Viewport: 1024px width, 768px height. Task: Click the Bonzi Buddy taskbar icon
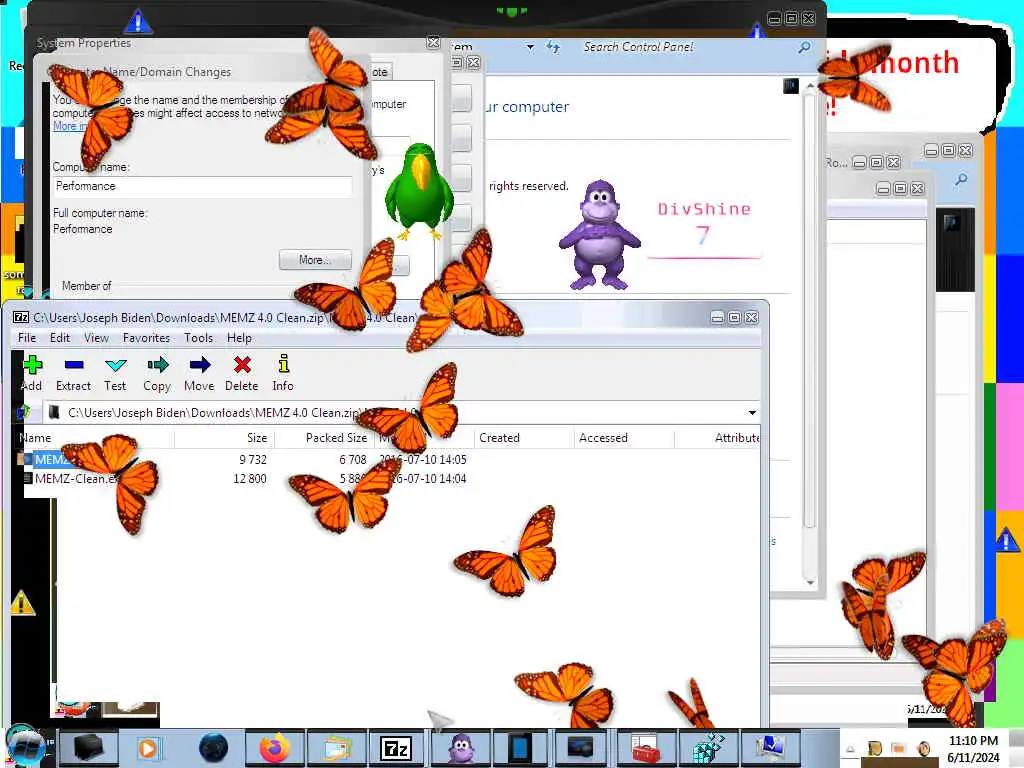(x=461, y=748)
